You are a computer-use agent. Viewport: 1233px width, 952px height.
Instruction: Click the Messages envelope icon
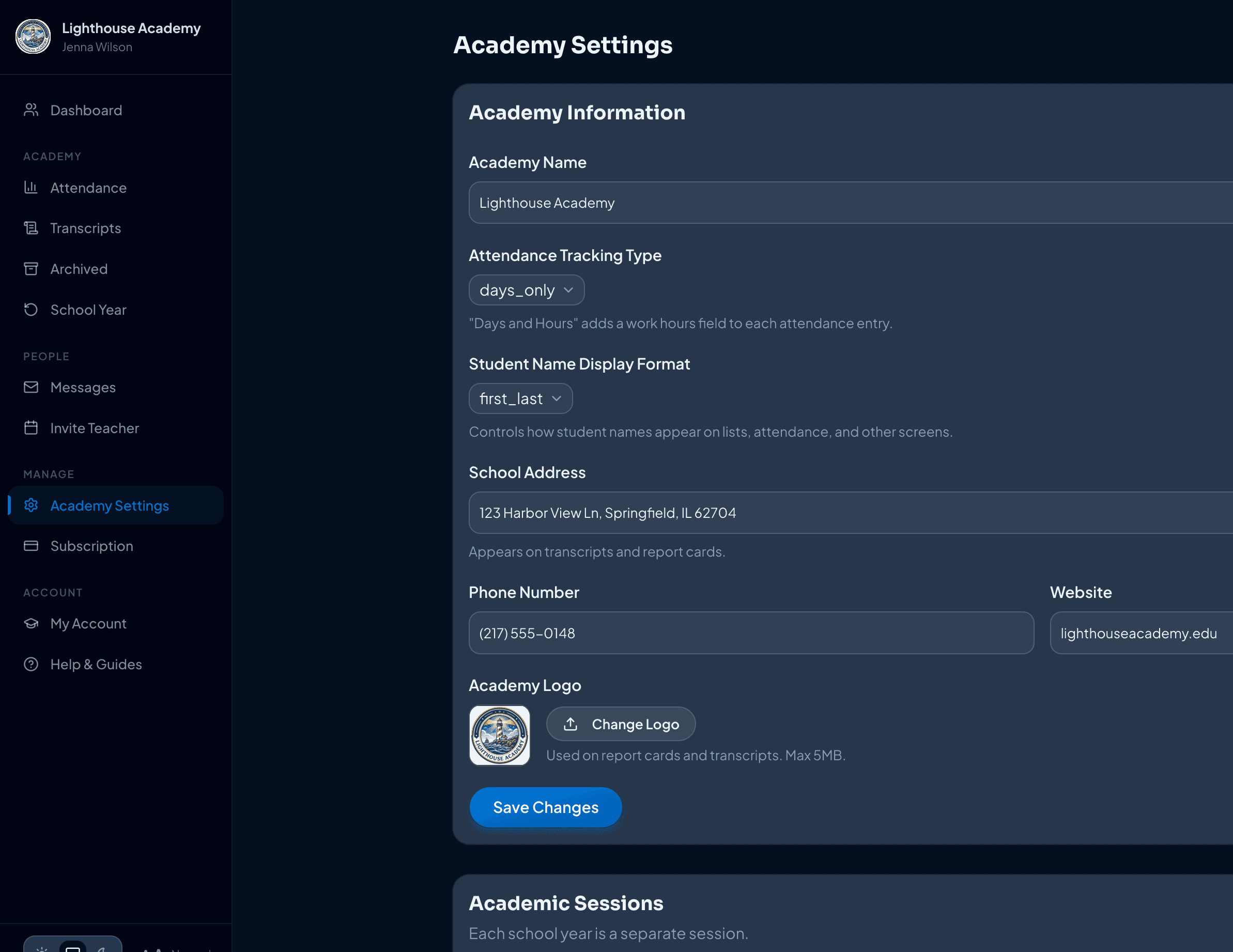[31, 387]
